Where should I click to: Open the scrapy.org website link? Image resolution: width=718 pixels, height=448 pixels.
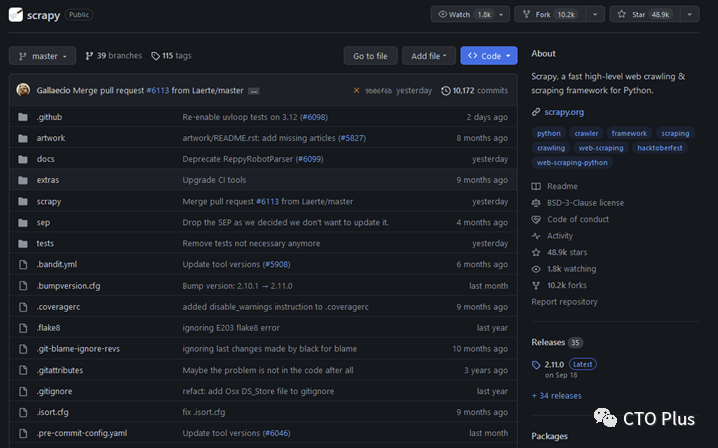point(564,112)
